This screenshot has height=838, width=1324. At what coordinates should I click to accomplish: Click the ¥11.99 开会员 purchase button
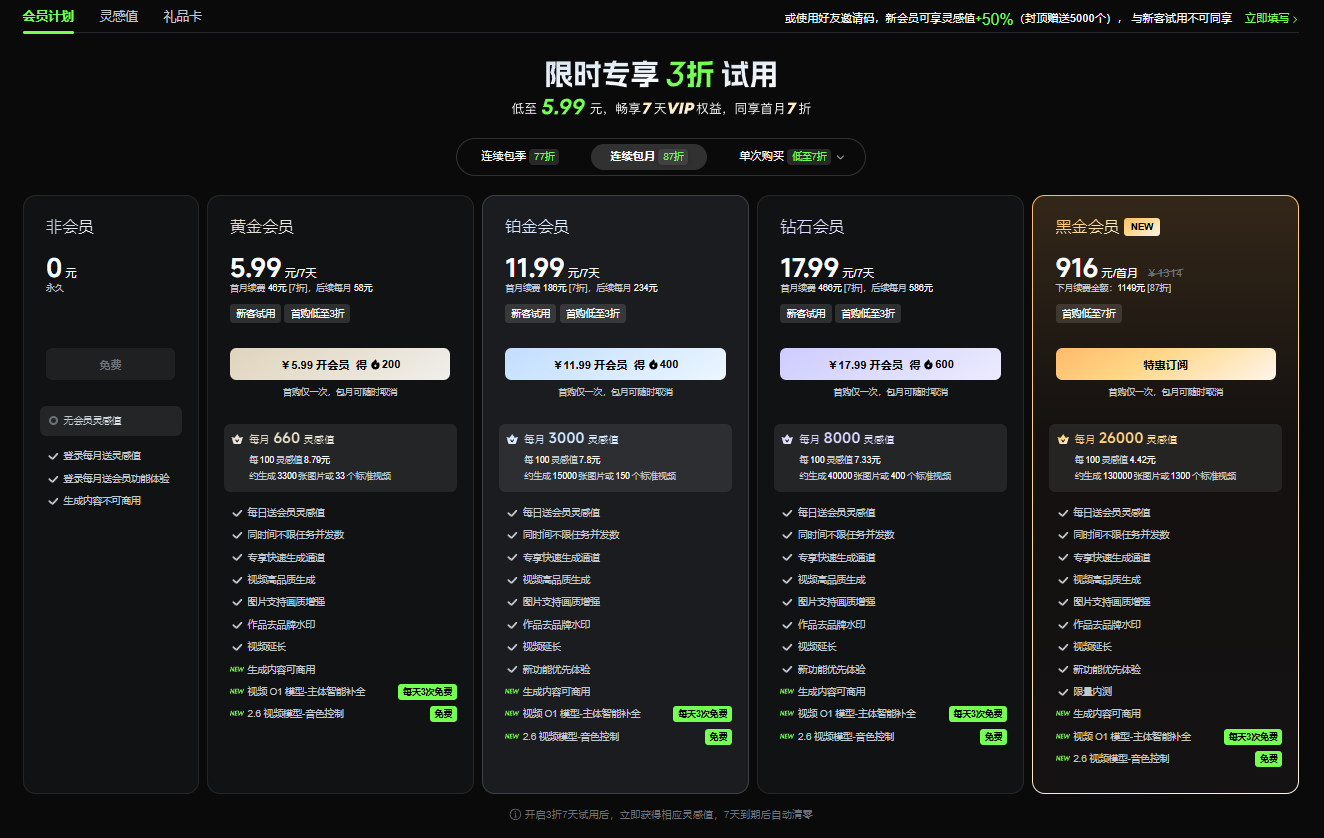pos(614,364)
